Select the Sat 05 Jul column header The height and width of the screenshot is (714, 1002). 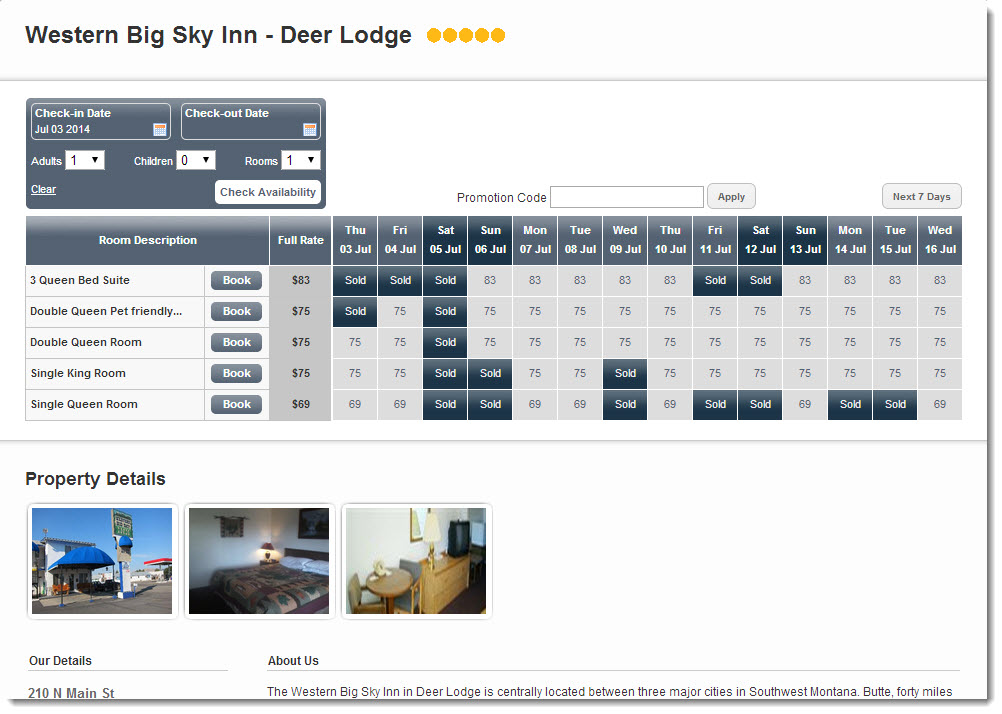445,240
